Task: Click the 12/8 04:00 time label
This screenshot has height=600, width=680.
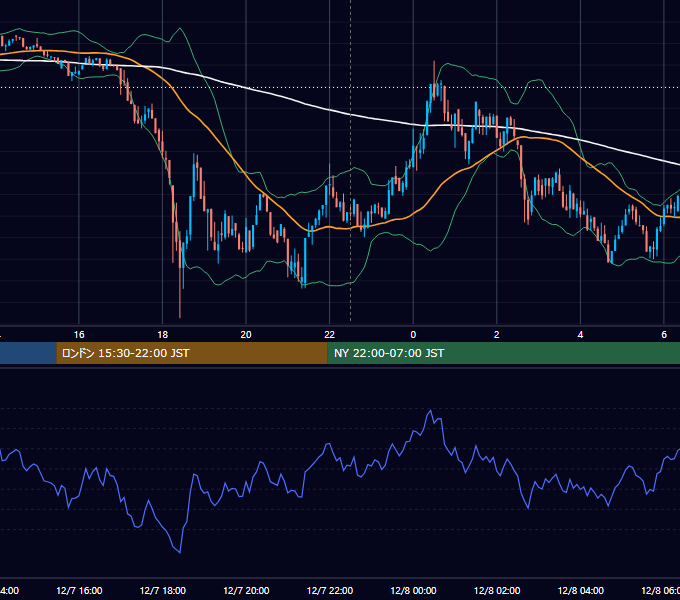Action: pyautogui.click(x=581, y=590)
